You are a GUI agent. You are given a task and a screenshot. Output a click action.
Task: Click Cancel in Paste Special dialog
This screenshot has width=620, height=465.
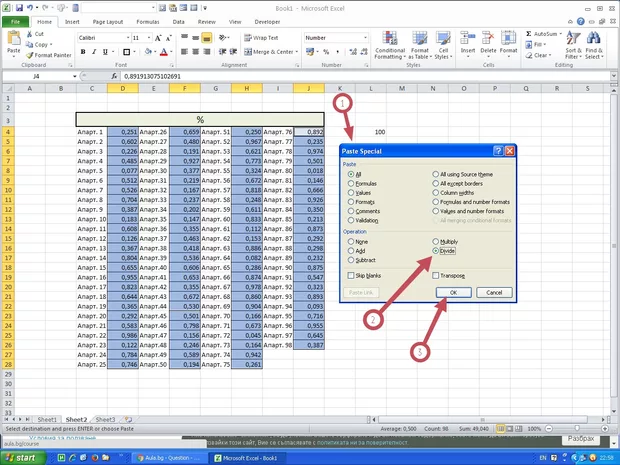[493, 292]
